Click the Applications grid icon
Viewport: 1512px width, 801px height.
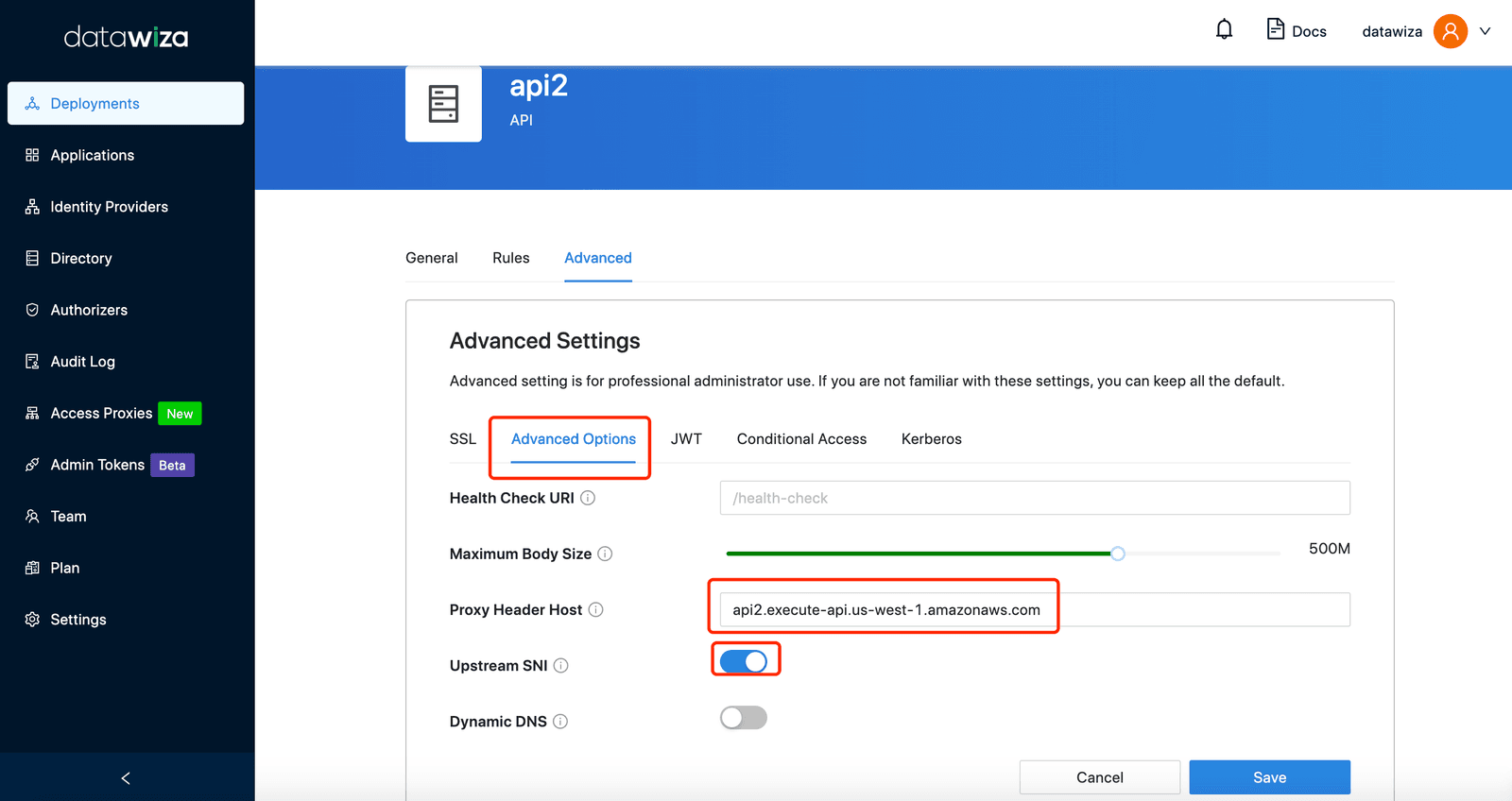click(x=32, y=155)
